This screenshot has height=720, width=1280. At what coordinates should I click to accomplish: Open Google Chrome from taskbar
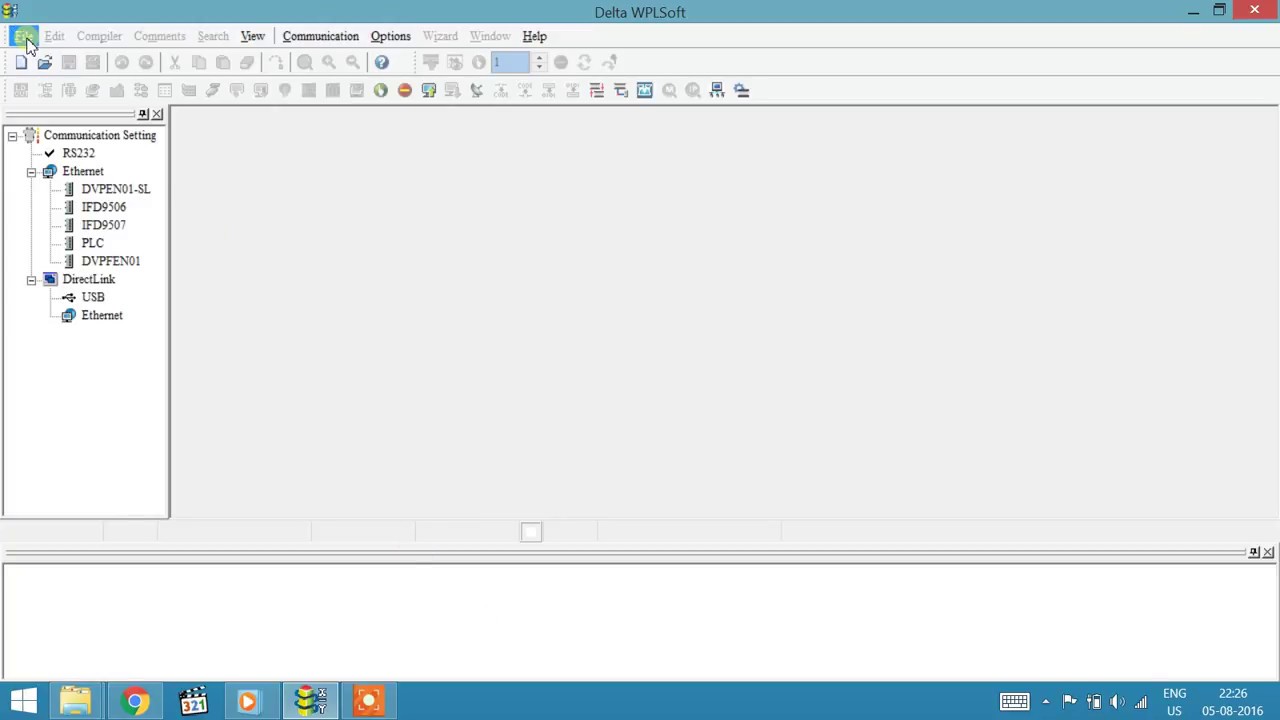(135, 700)
